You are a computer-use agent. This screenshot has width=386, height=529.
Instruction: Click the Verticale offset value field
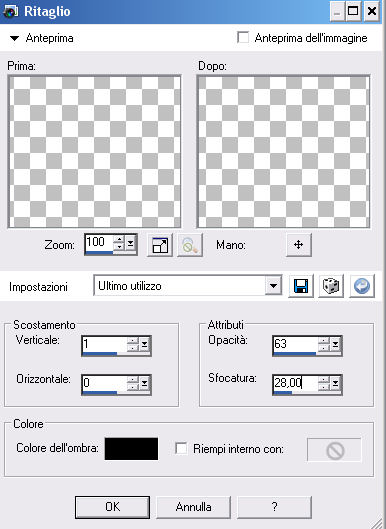tap(104, 344)
